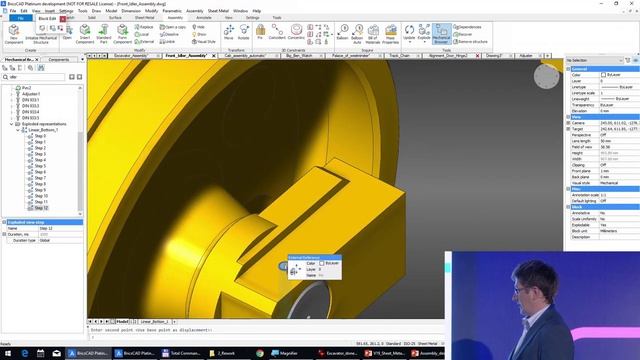640x360 pixels.
Task: Collapse the Linear_Bottom_1 tree node
Action: 18,130
